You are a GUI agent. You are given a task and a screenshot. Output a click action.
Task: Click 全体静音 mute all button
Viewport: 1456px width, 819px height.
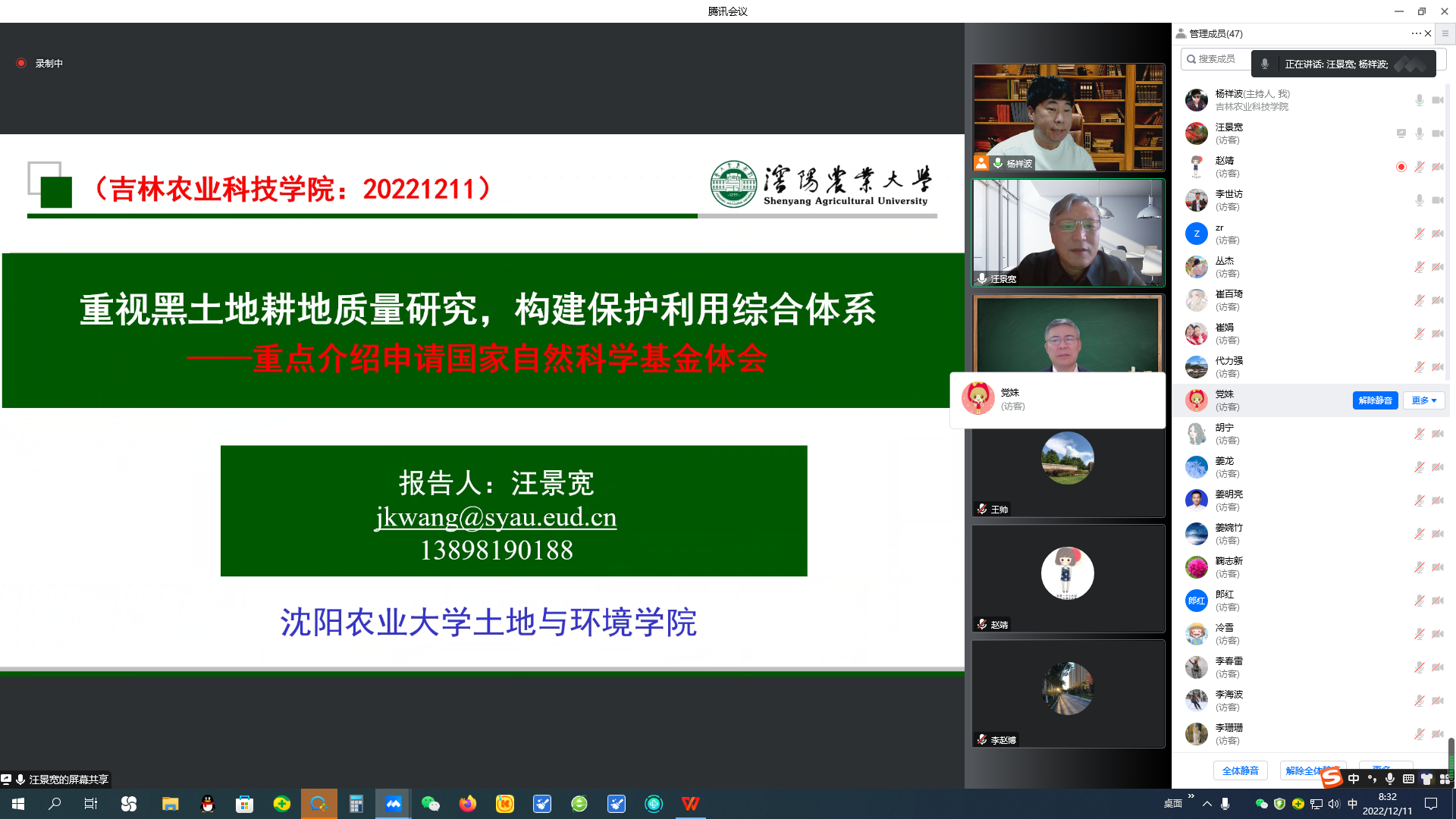click(1240, 770)
